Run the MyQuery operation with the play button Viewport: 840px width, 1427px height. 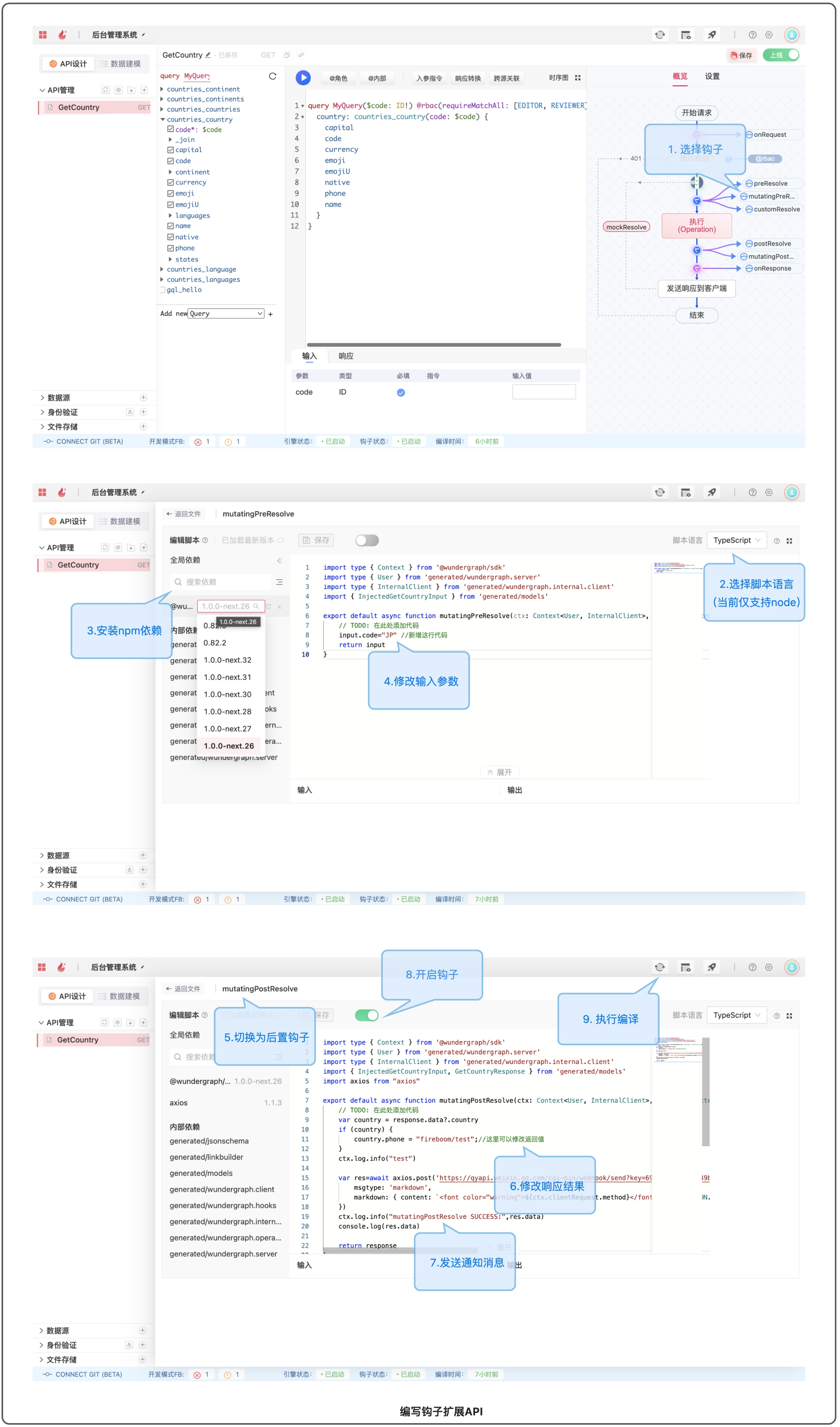point(303,78)
